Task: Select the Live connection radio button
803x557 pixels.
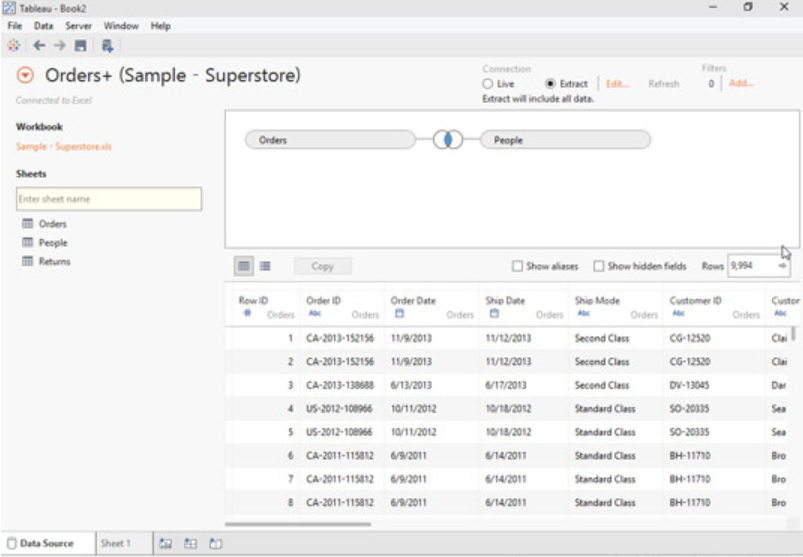Action: coord(488,83)
